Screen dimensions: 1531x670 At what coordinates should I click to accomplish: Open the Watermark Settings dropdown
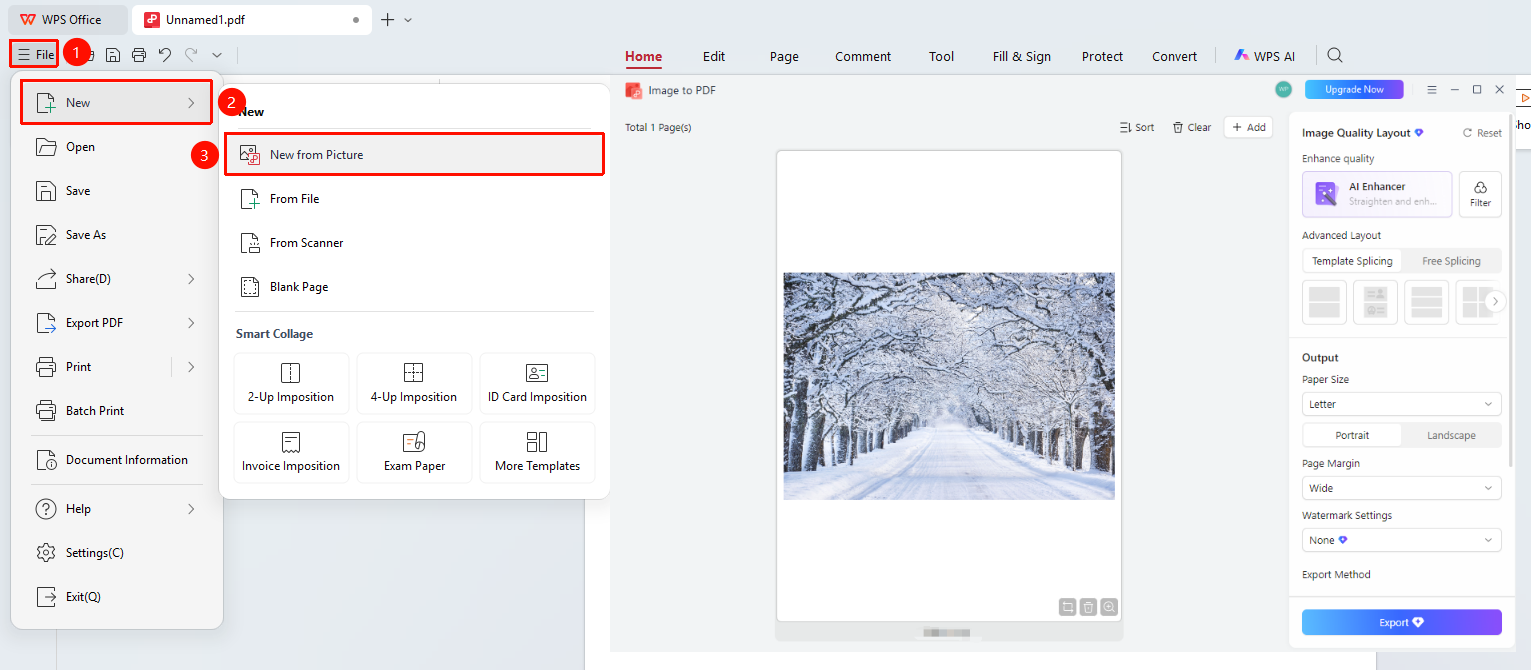point(1401,540)
